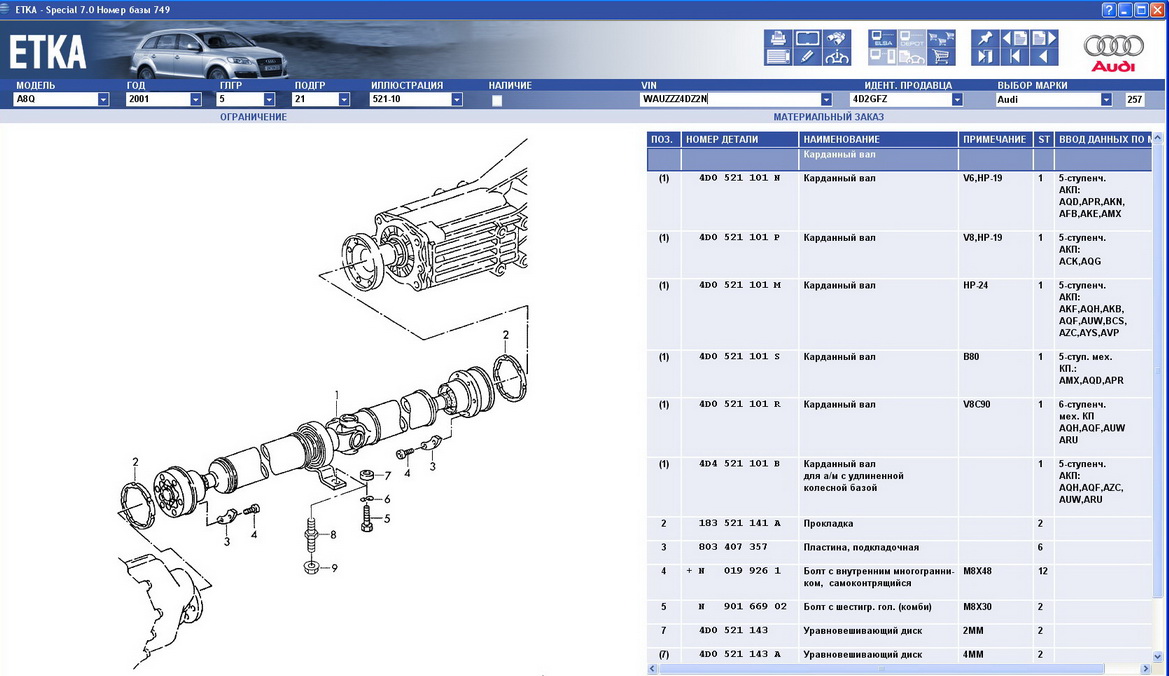Expand the ВЫБОР МАРКИ Audi dropdown
The image size is (1169, 676).
point(1106,100)
